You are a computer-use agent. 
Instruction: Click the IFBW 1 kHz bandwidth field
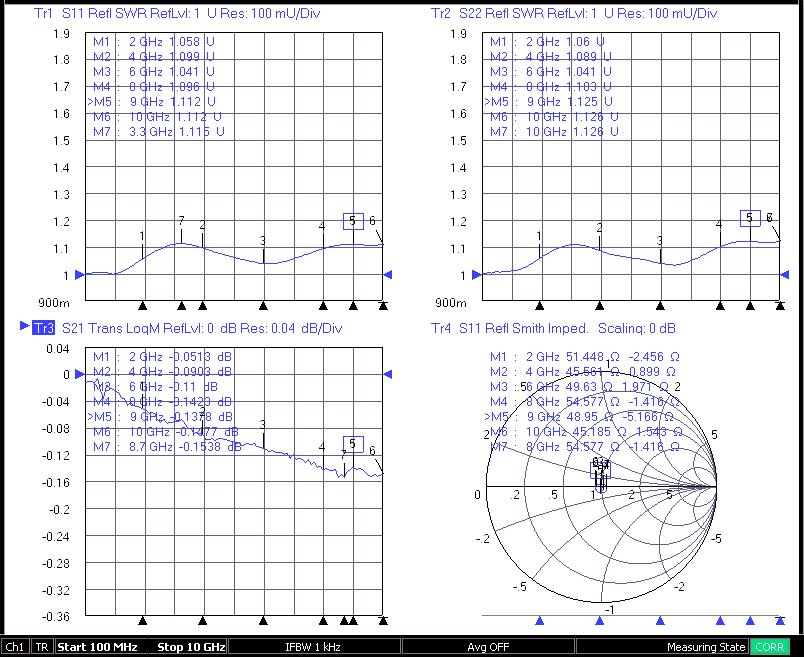point(313,647)
